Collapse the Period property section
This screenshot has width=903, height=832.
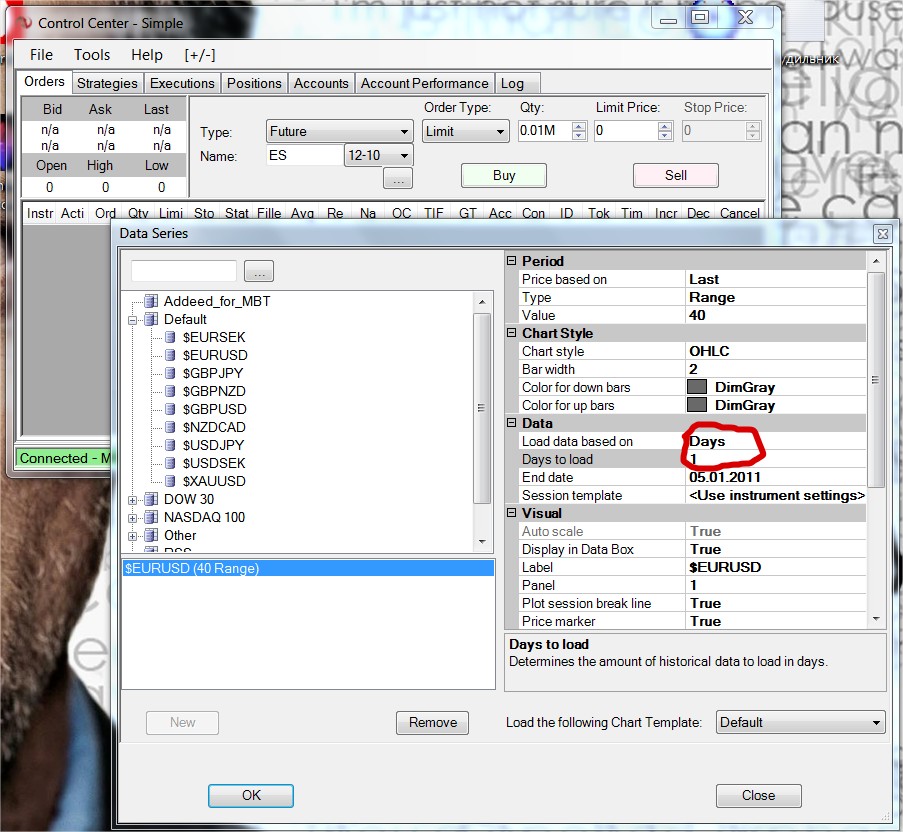tap(511, 260)
